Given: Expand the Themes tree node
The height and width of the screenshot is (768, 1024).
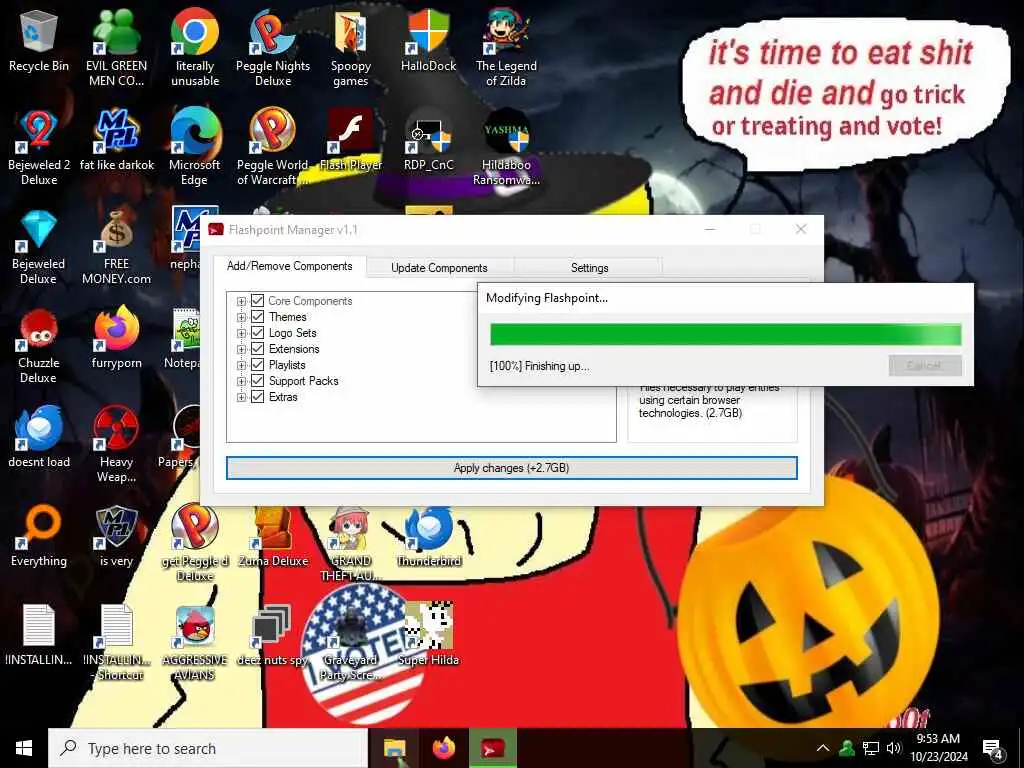Looking at the screenshot, I should 241,317.
